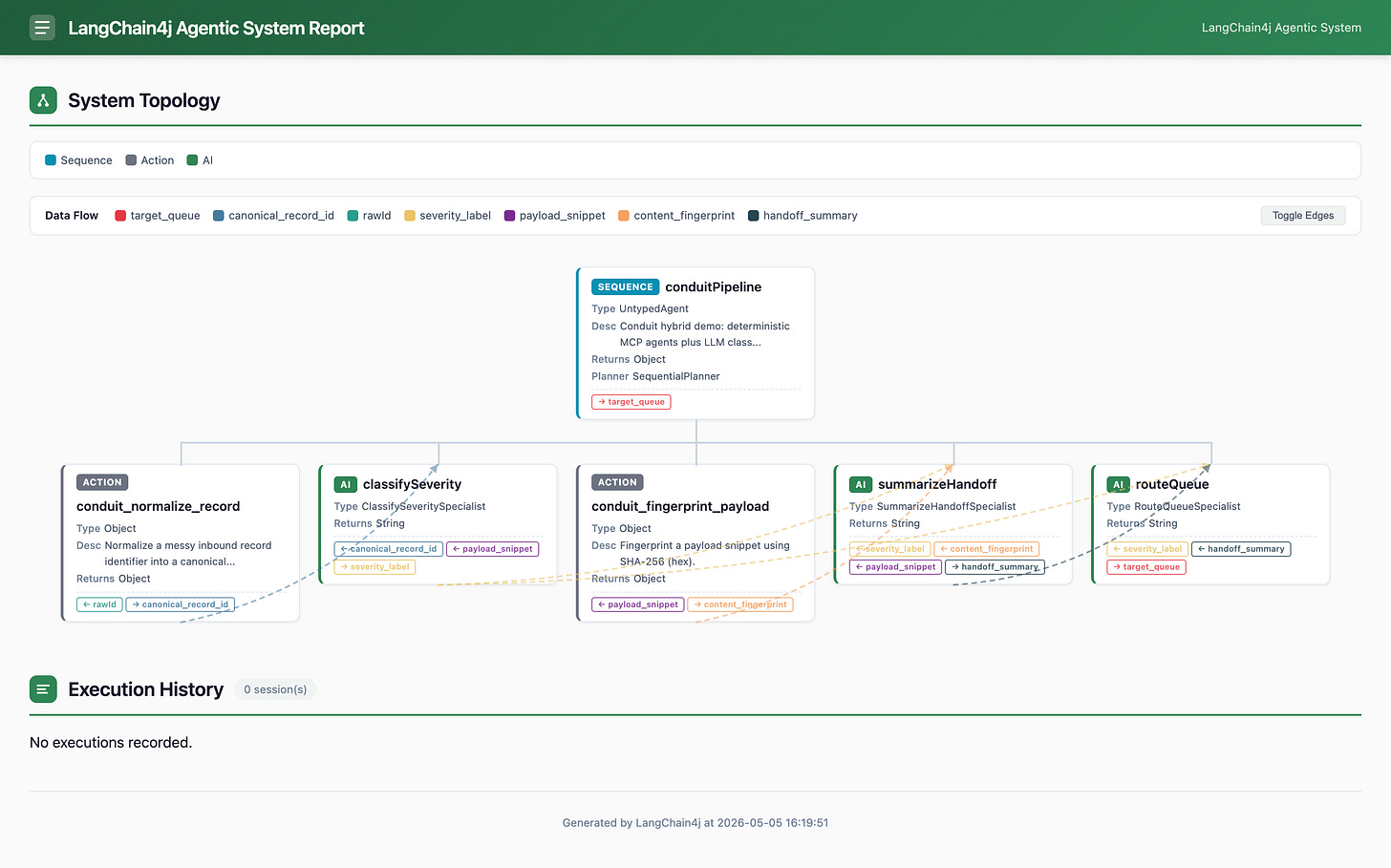Select the severity_label data flow legend item
Image resolution: width=1391 pixels, height=868 pixels.
(447, 216)
